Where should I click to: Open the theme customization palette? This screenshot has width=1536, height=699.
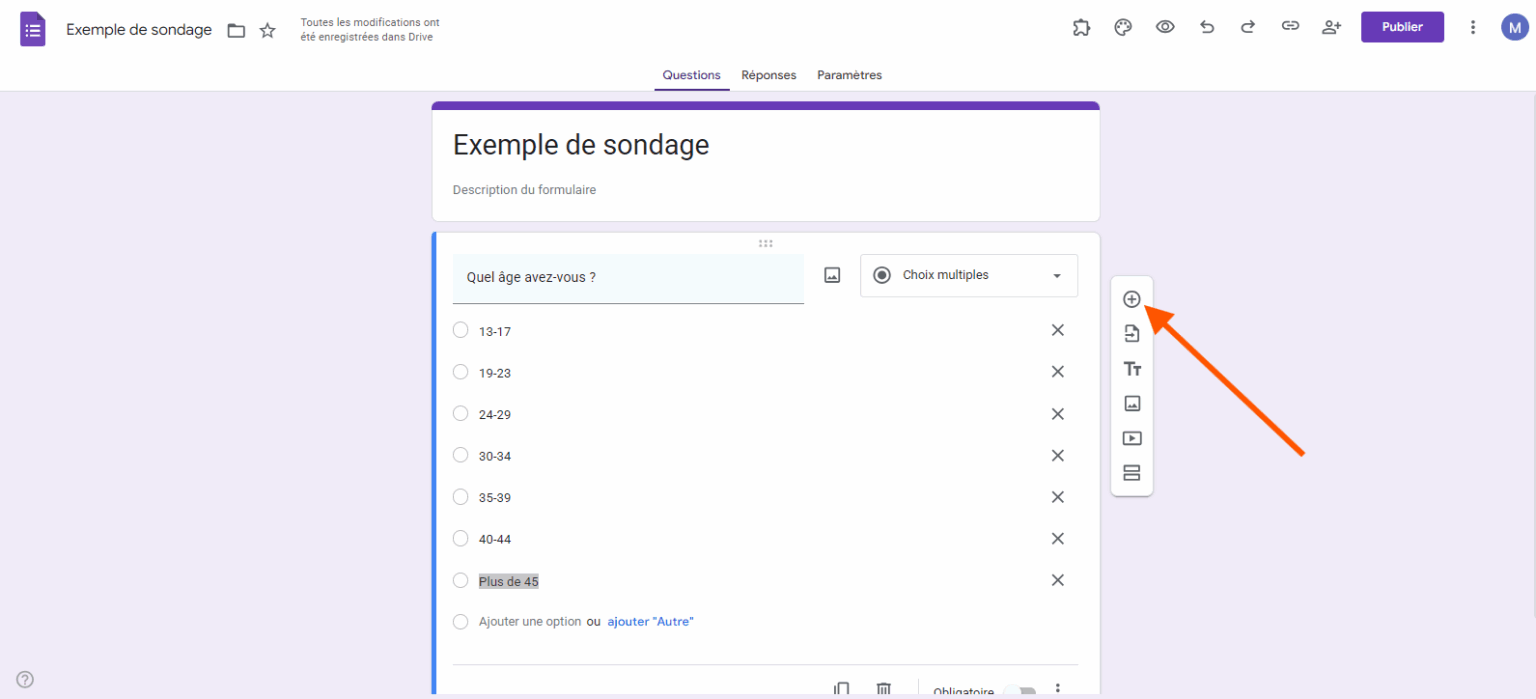pyautogui.click(x=1122, y=27)
